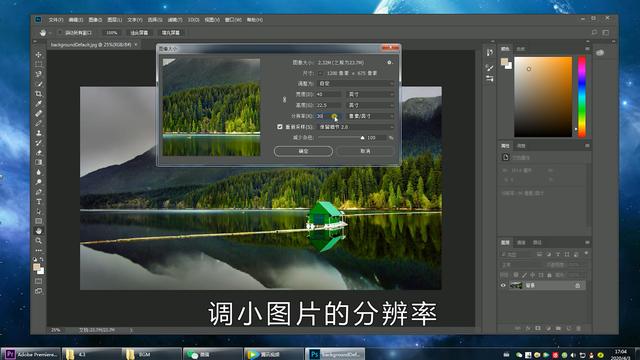Select the Pen tool

(x=39, y=191)
